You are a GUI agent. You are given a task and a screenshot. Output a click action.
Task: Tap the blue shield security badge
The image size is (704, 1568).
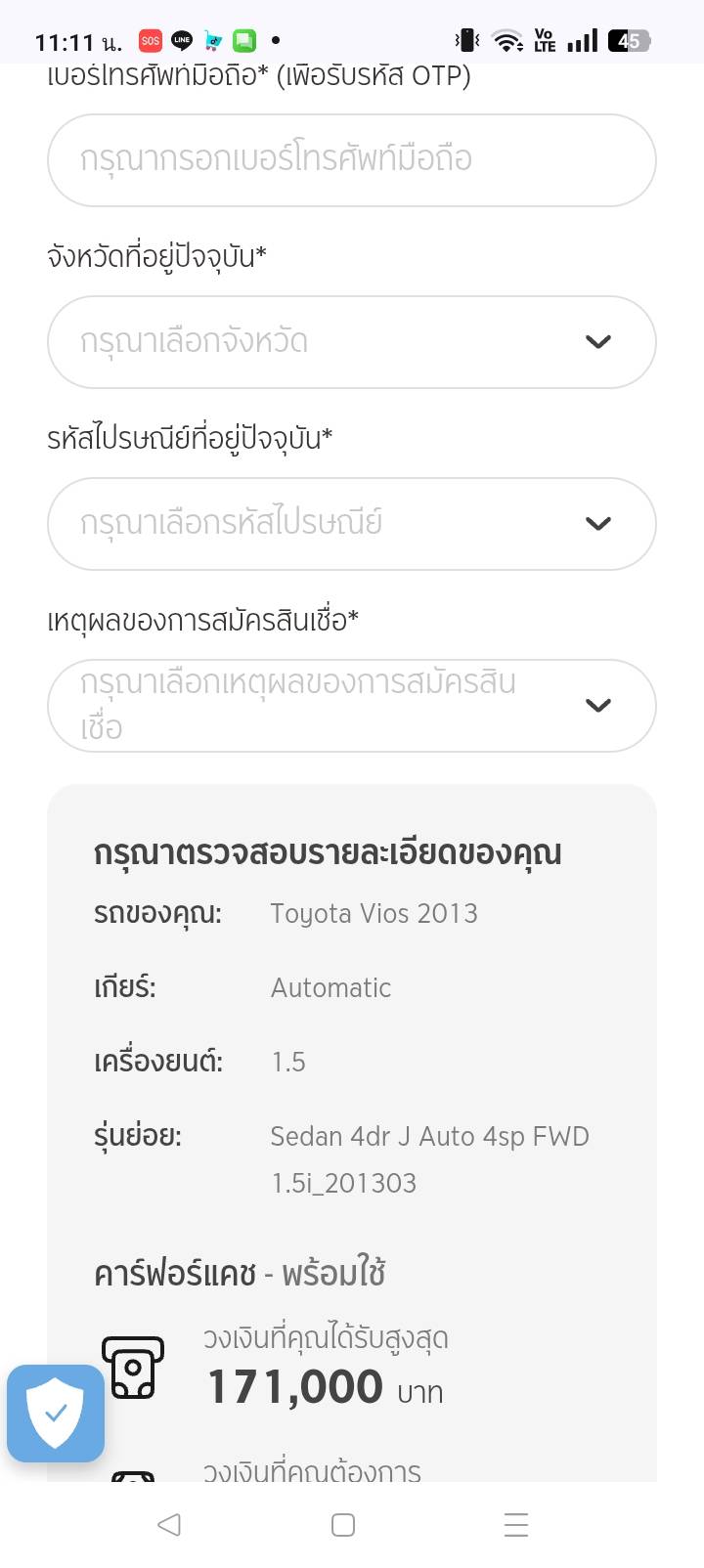56,1413
